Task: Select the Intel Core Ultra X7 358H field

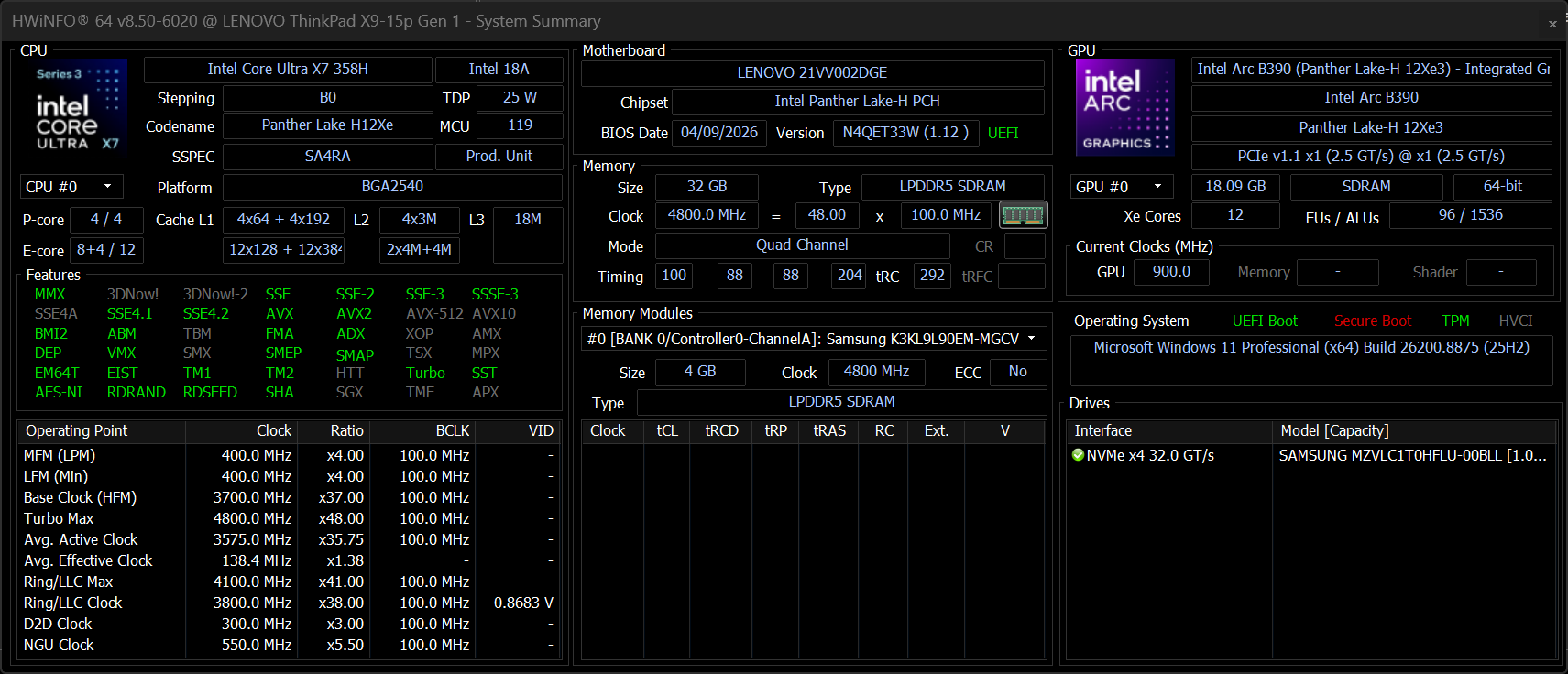Action: pyautogui.click(x=288, y=70)
